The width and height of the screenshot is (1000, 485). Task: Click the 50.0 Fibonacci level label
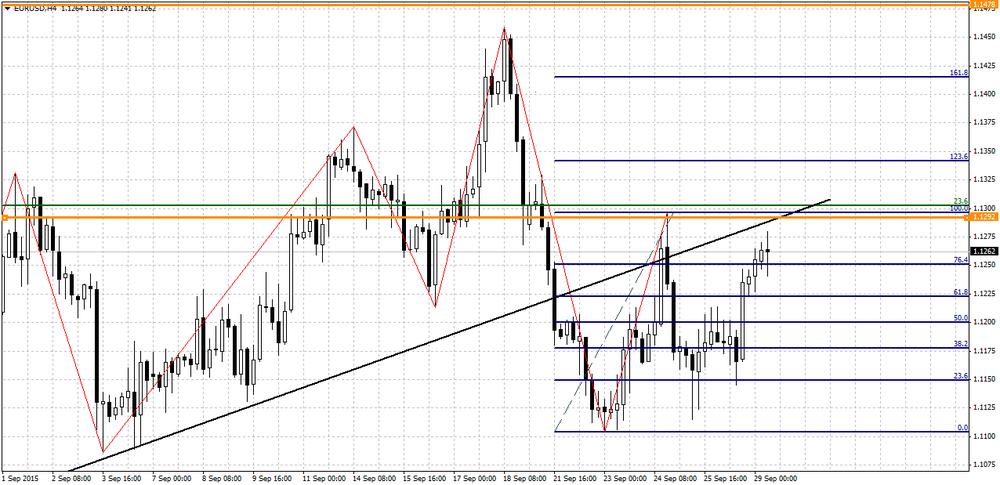961,318
